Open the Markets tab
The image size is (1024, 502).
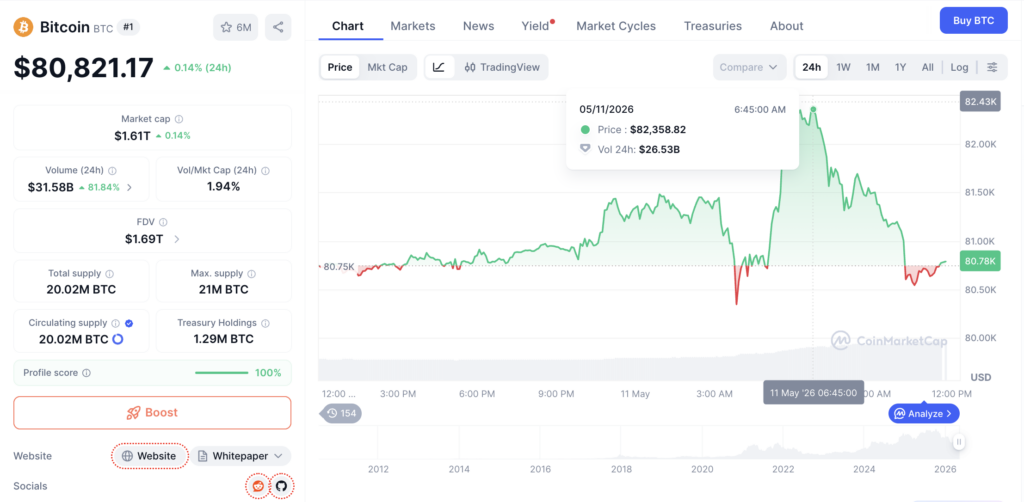point(413,26)
